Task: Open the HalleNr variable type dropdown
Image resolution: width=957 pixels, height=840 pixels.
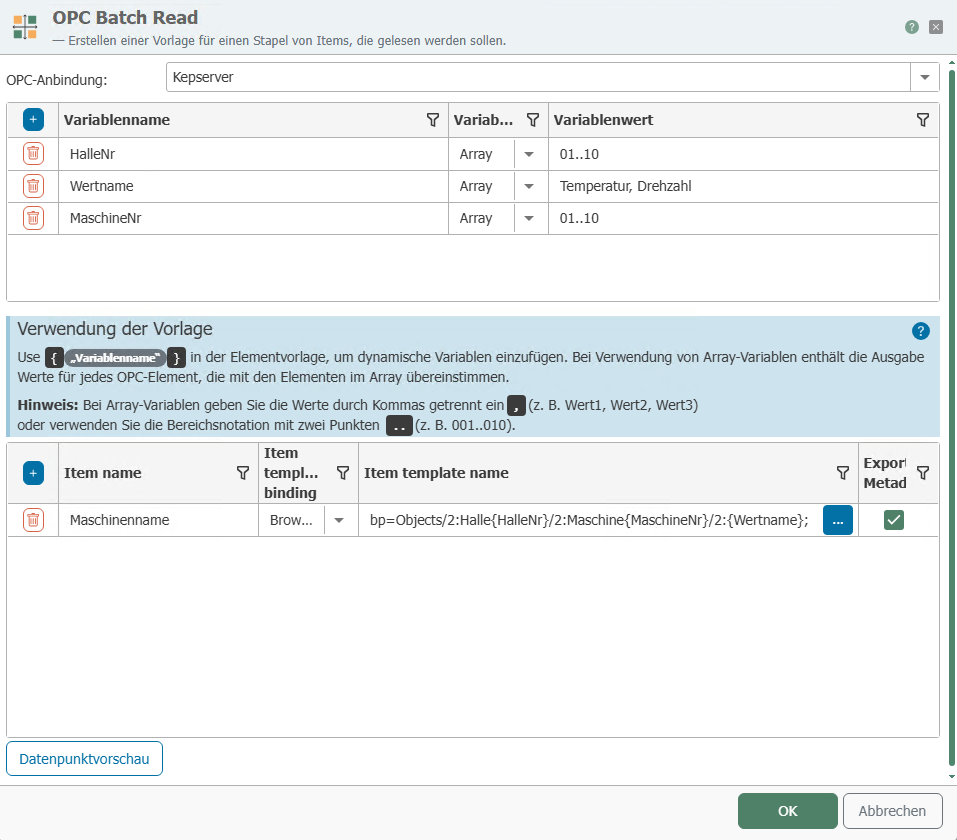Action: coord(530,154)
